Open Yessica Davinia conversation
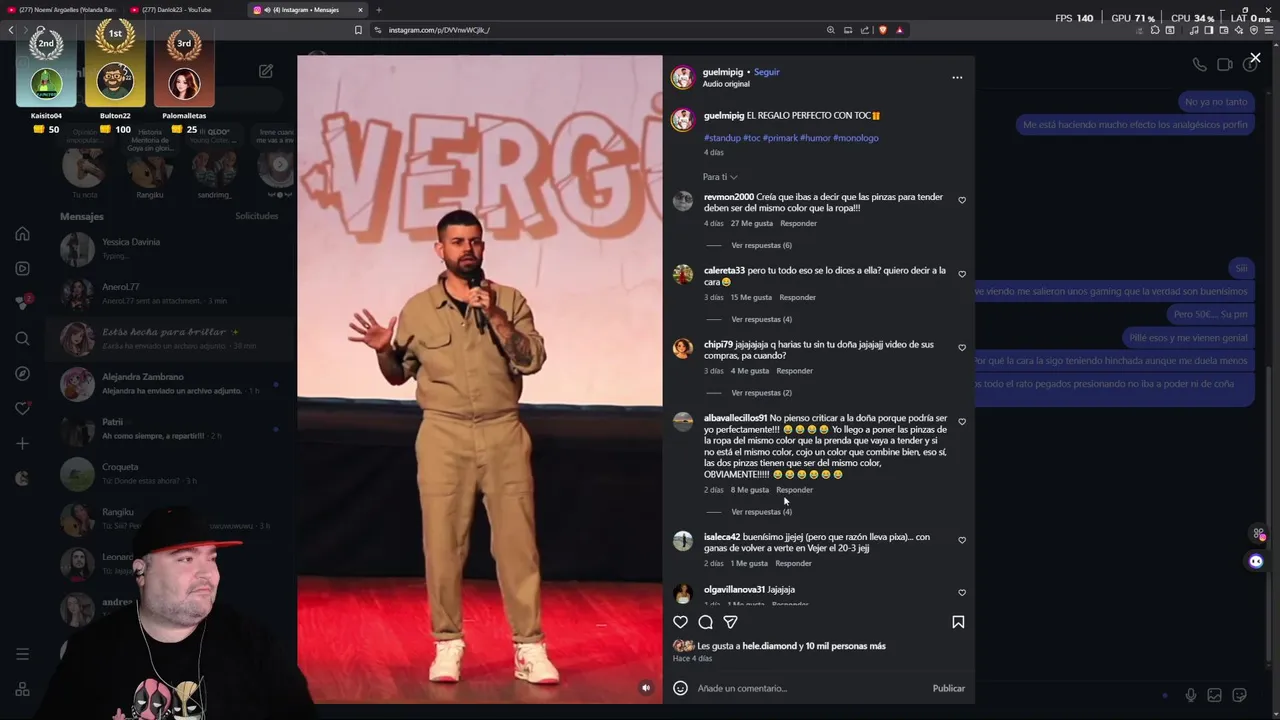 pyautogui.click(x=170, y=249)
